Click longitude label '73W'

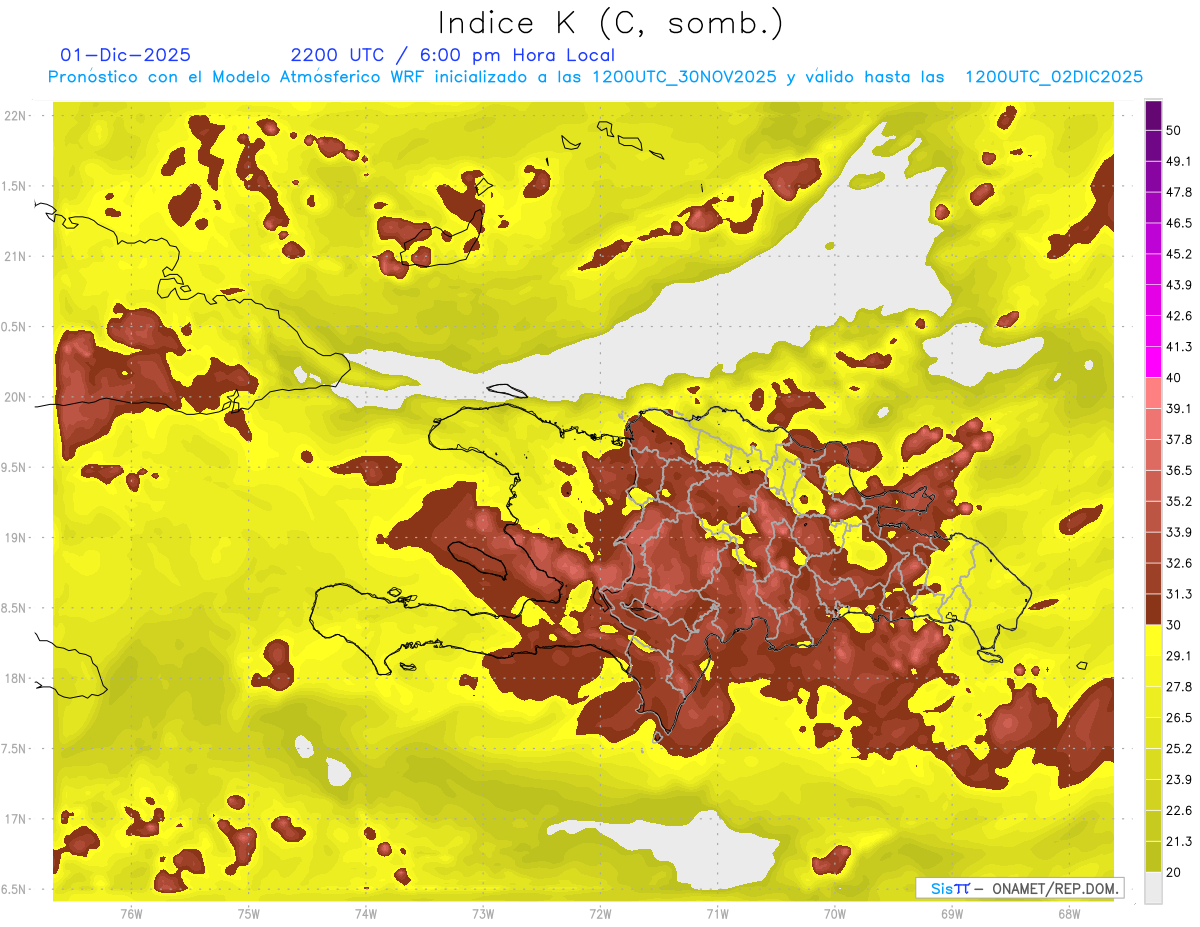pos(483,913)
